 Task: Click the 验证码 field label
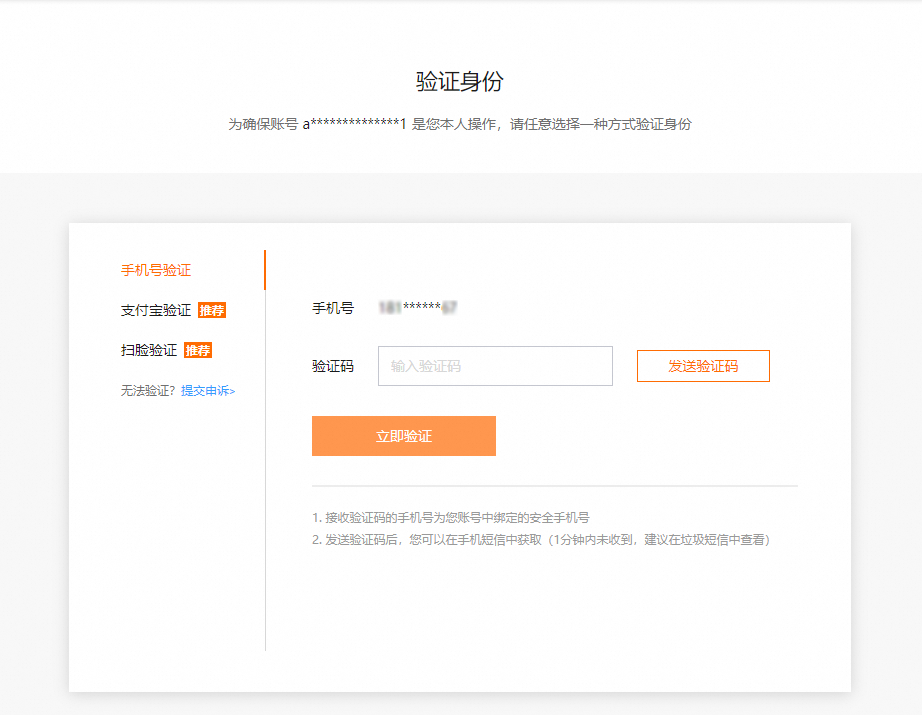coord(333,366)
